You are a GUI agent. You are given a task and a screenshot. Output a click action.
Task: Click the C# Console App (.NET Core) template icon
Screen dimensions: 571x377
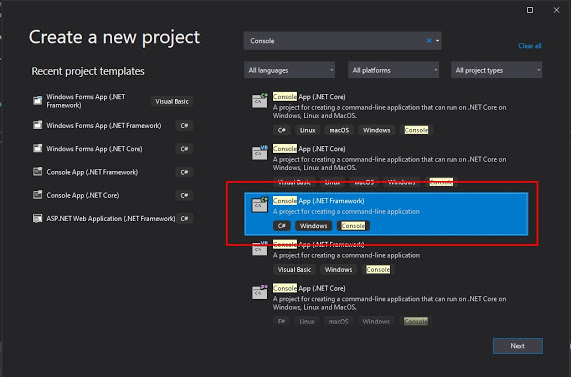(x=260, y=100)
